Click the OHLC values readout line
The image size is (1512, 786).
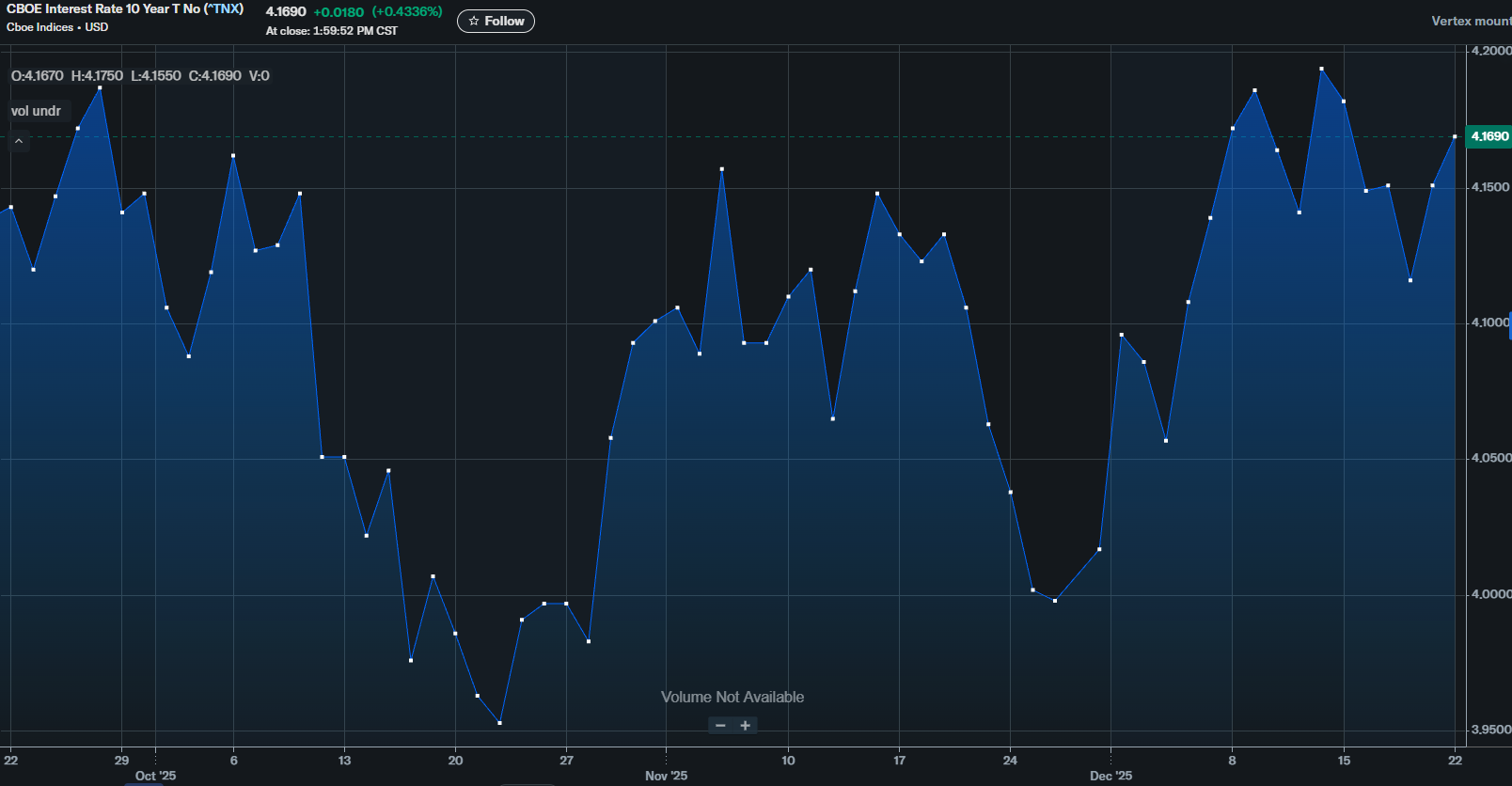[140, 75]
